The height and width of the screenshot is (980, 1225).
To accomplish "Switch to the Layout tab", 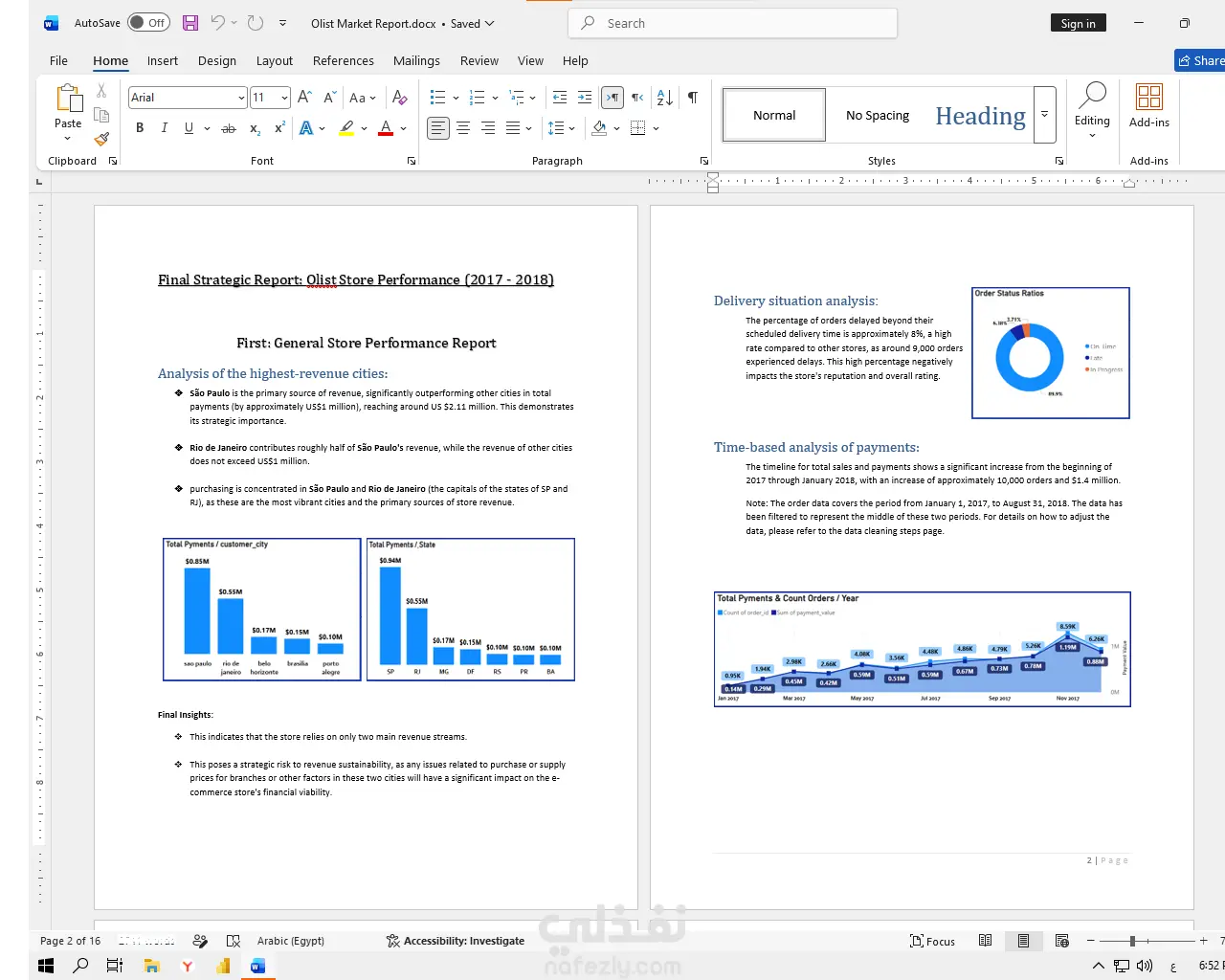I will [275, 60].
